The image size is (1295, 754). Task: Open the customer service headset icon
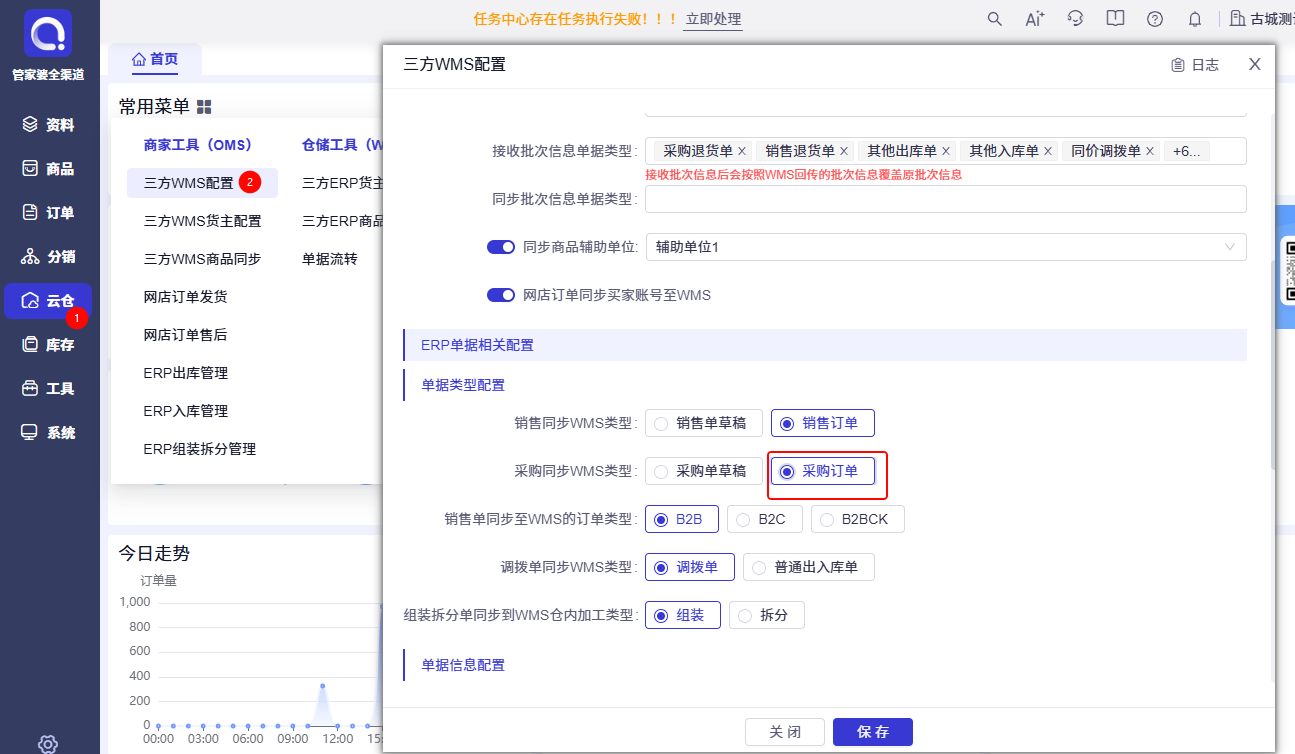click(x=1075, y=19)
